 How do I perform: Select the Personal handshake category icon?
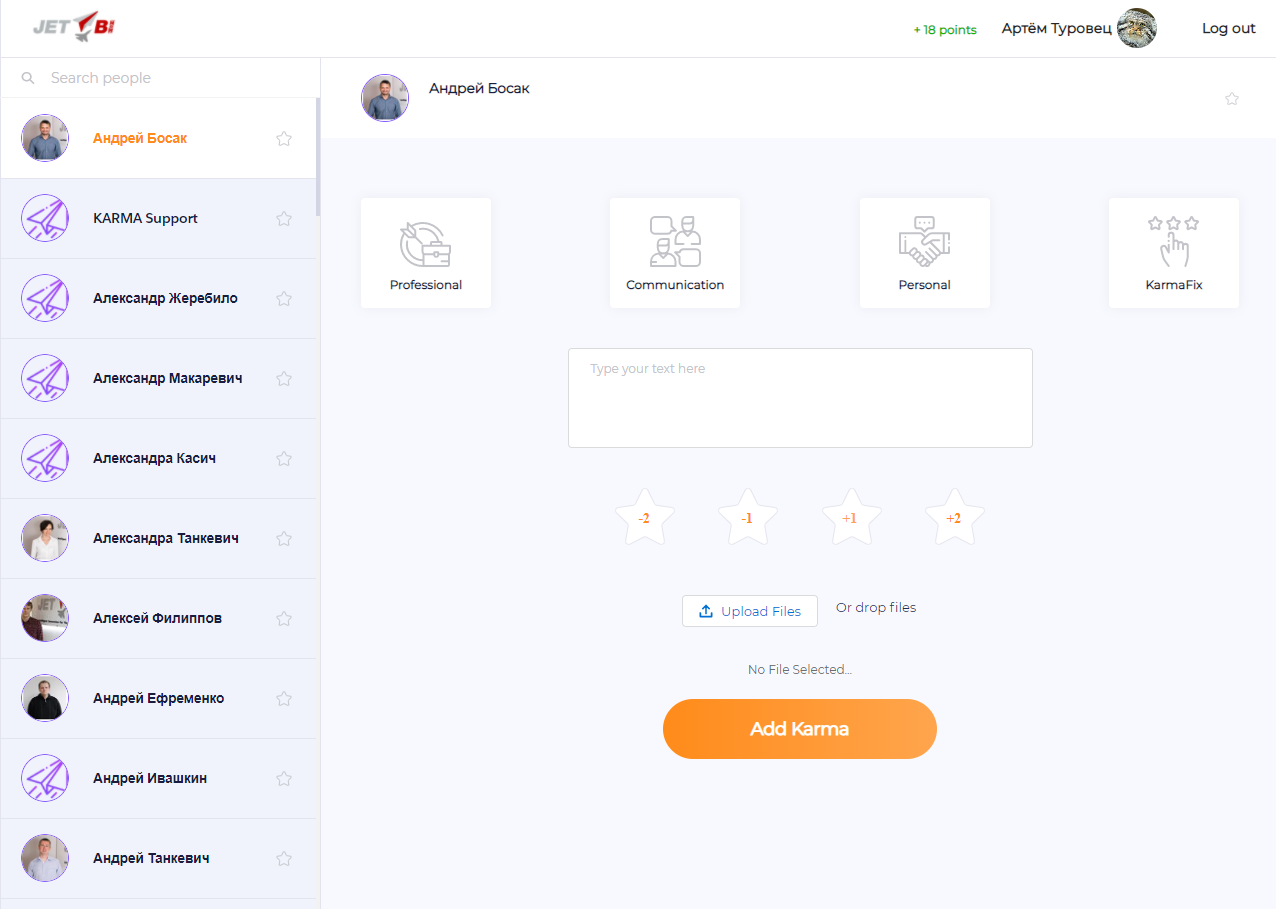pyautogui.click(x=924, y=241)
